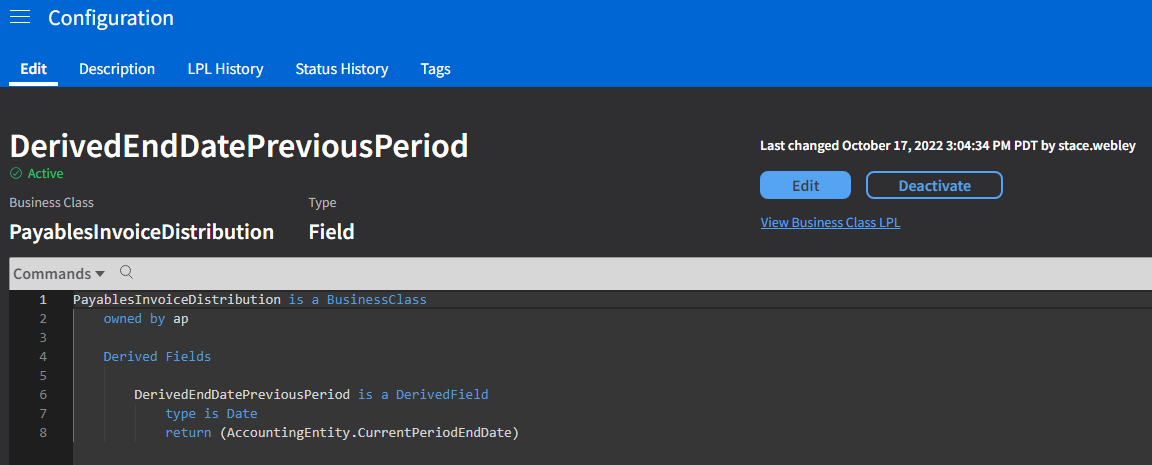
Task: Open the View Business Class LPL link
Action: click(x=830, y=222)
